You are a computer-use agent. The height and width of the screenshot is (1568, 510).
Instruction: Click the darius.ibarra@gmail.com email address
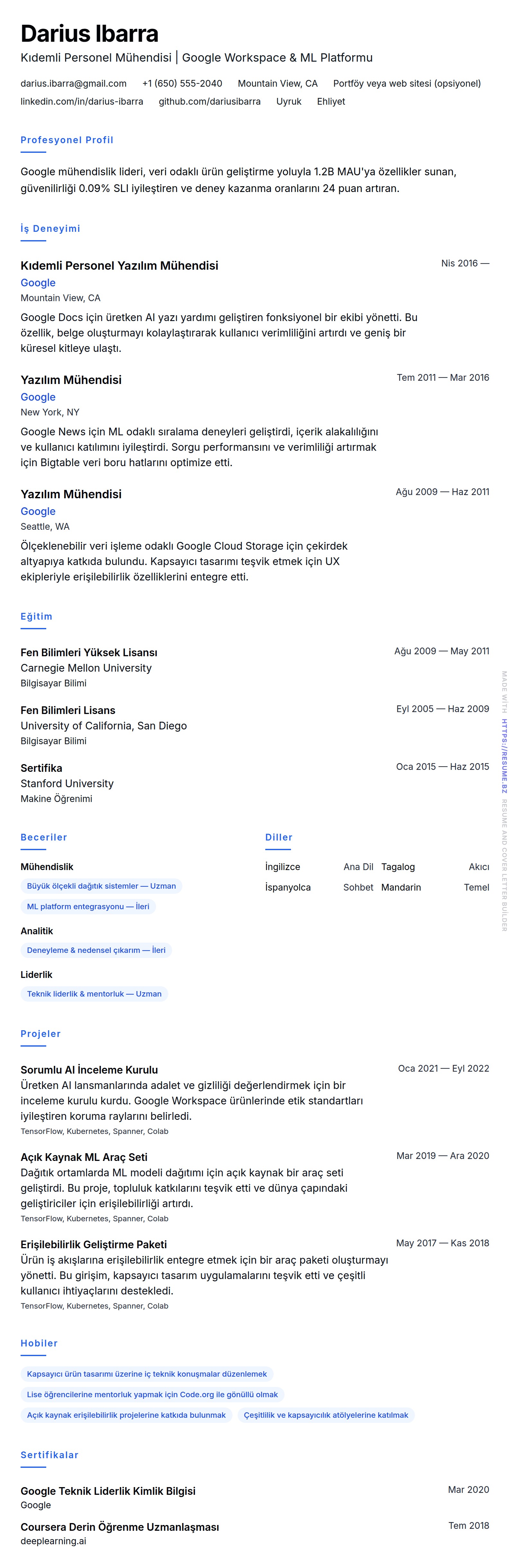(74, 83)
